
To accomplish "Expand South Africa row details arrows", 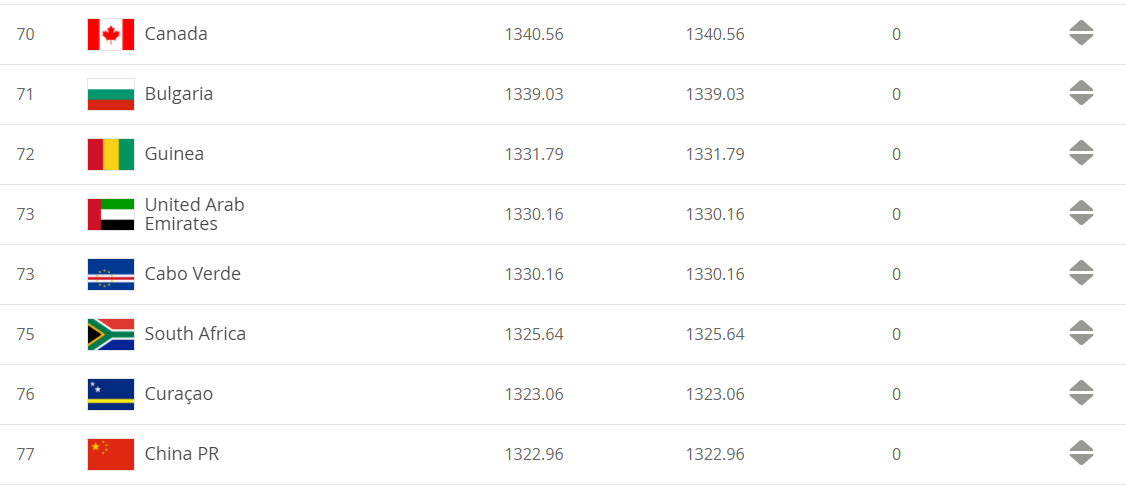I will (1081, 333).
